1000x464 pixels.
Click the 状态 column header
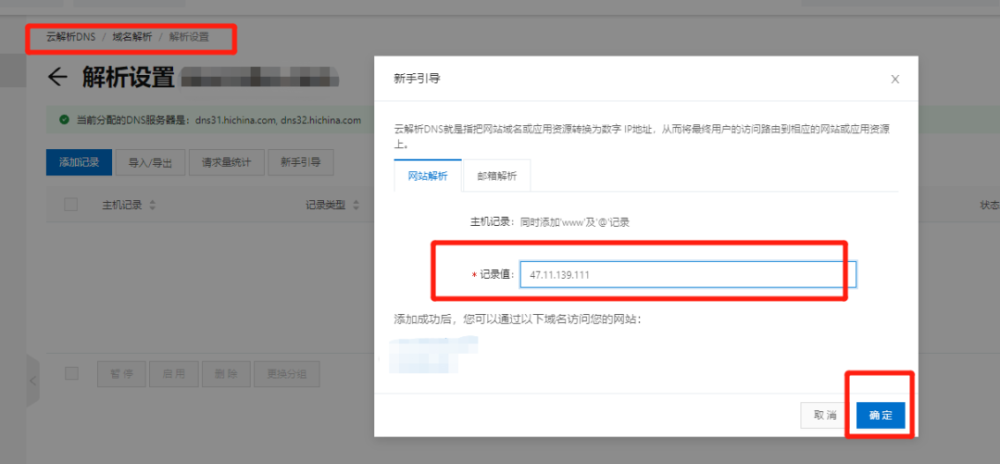point(989,206)
